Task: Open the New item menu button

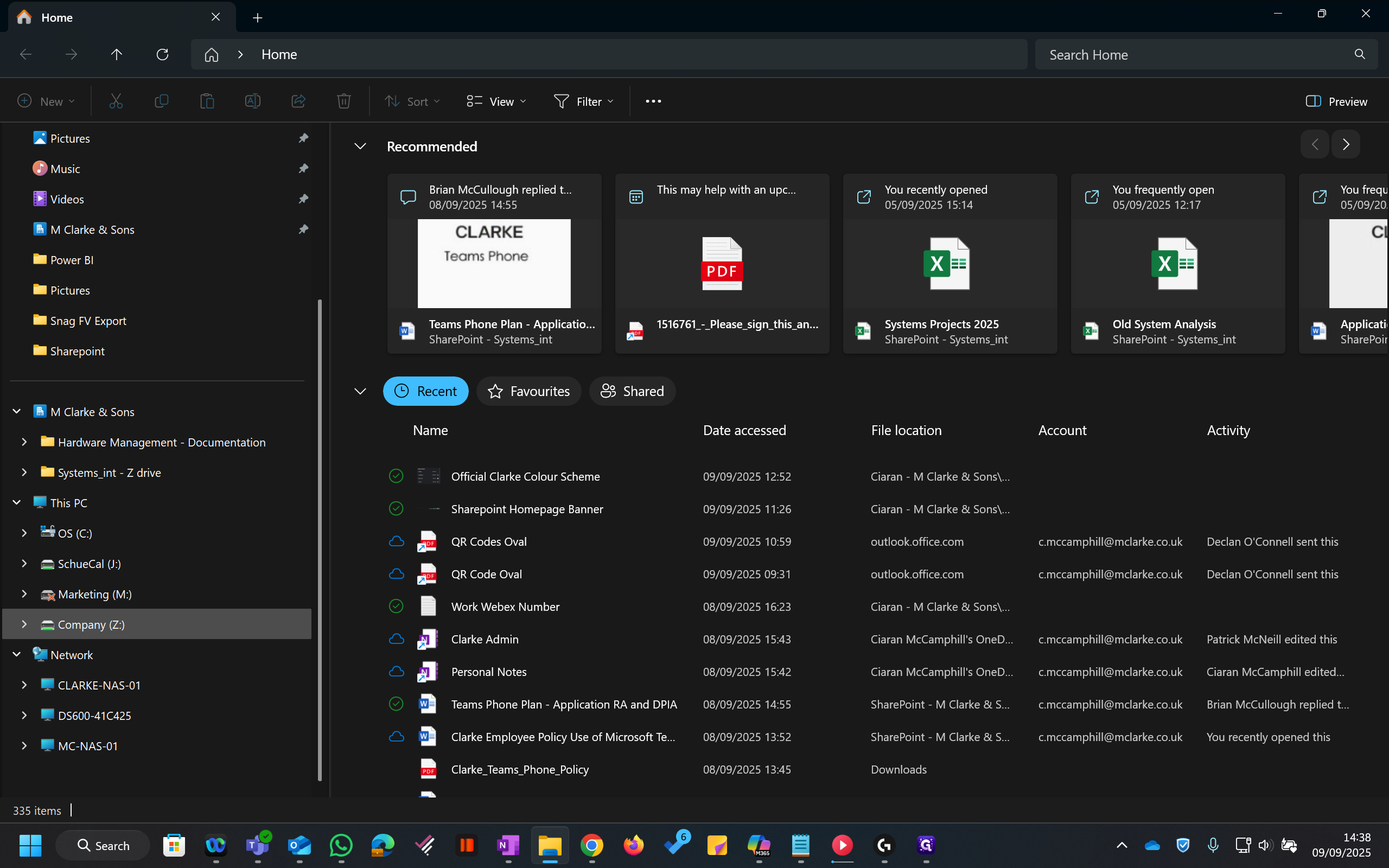Action: [46, 101]
